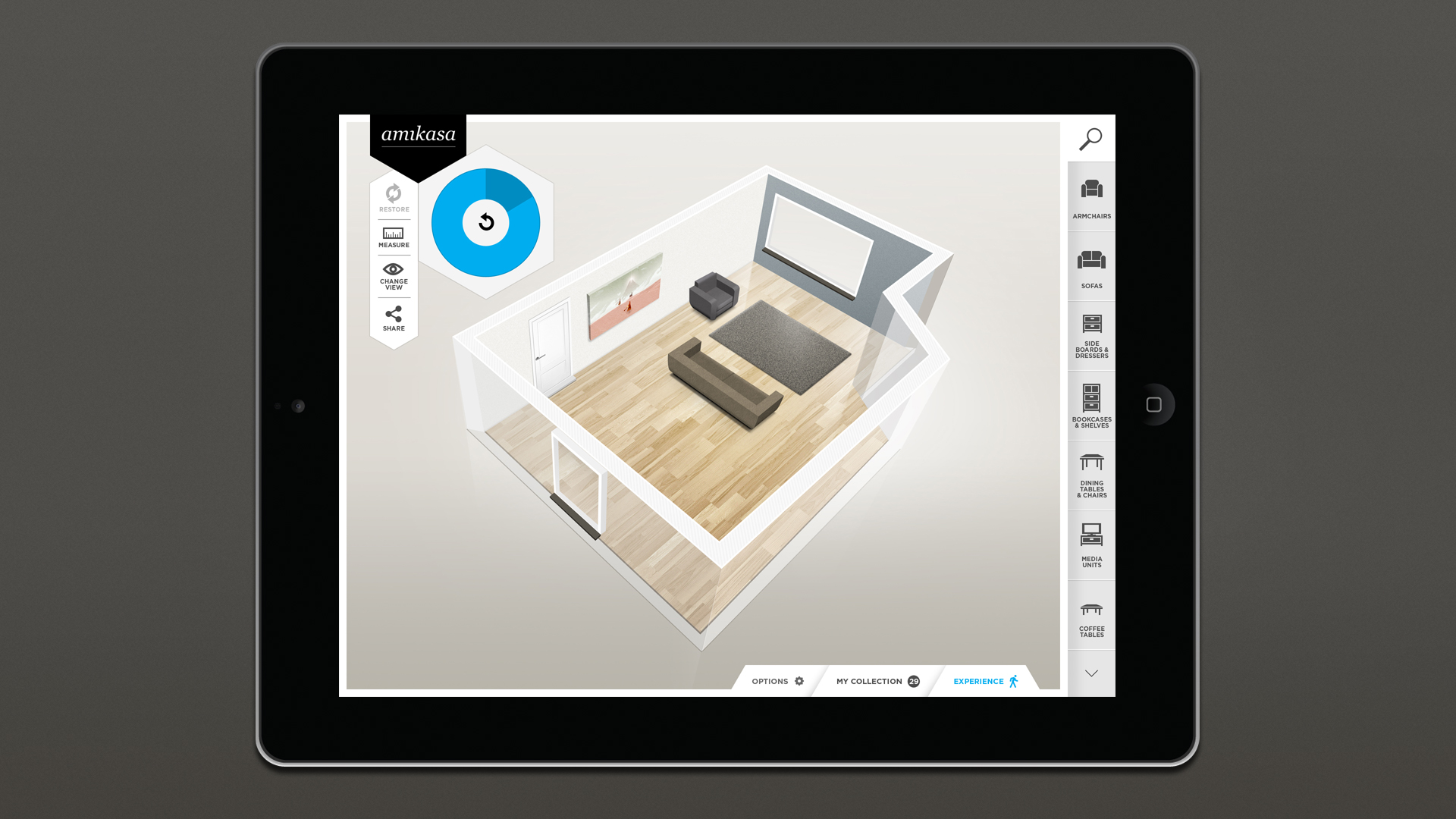Click the Dining Tables & Chairs icon
Screen dimensions: 1456x819
[x=1090, y=475]
